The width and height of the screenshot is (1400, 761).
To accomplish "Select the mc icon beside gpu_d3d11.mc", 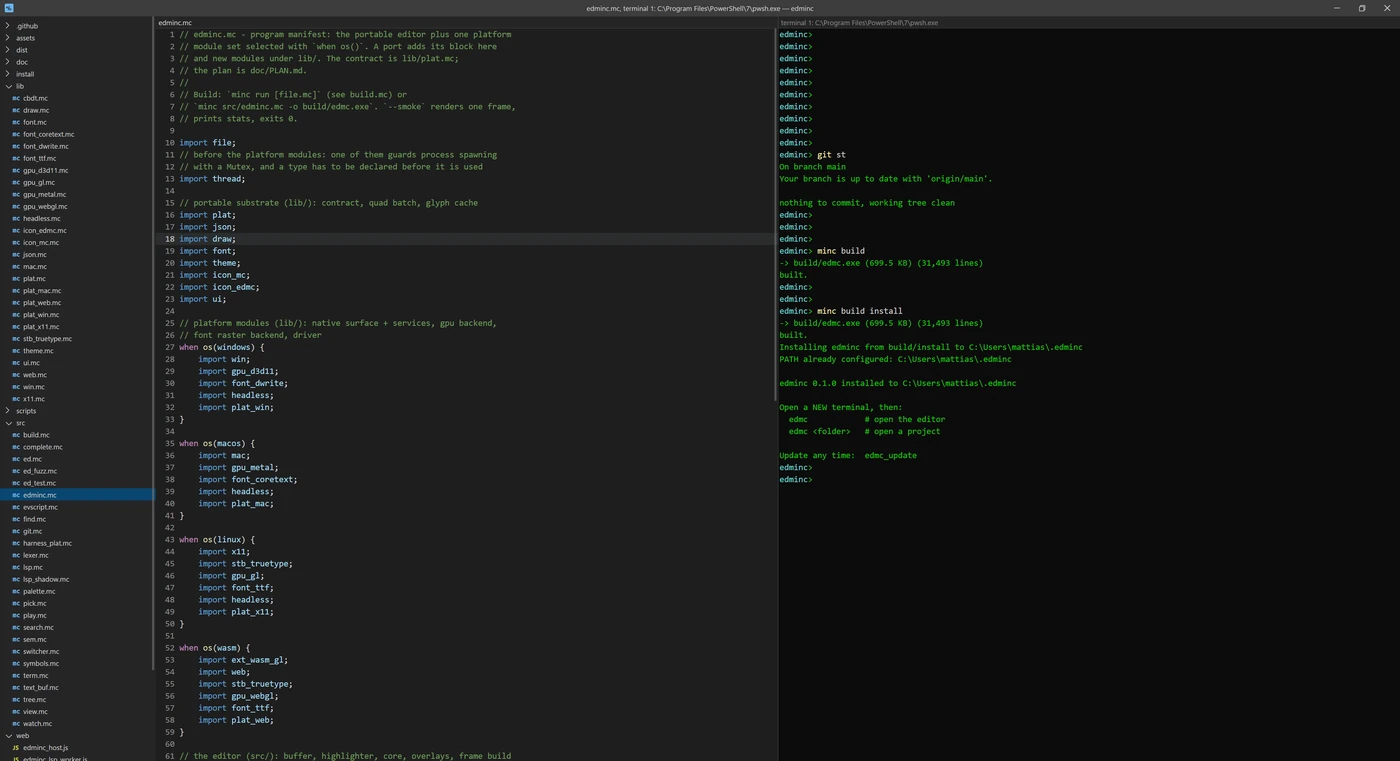I will tap(16, 171).
